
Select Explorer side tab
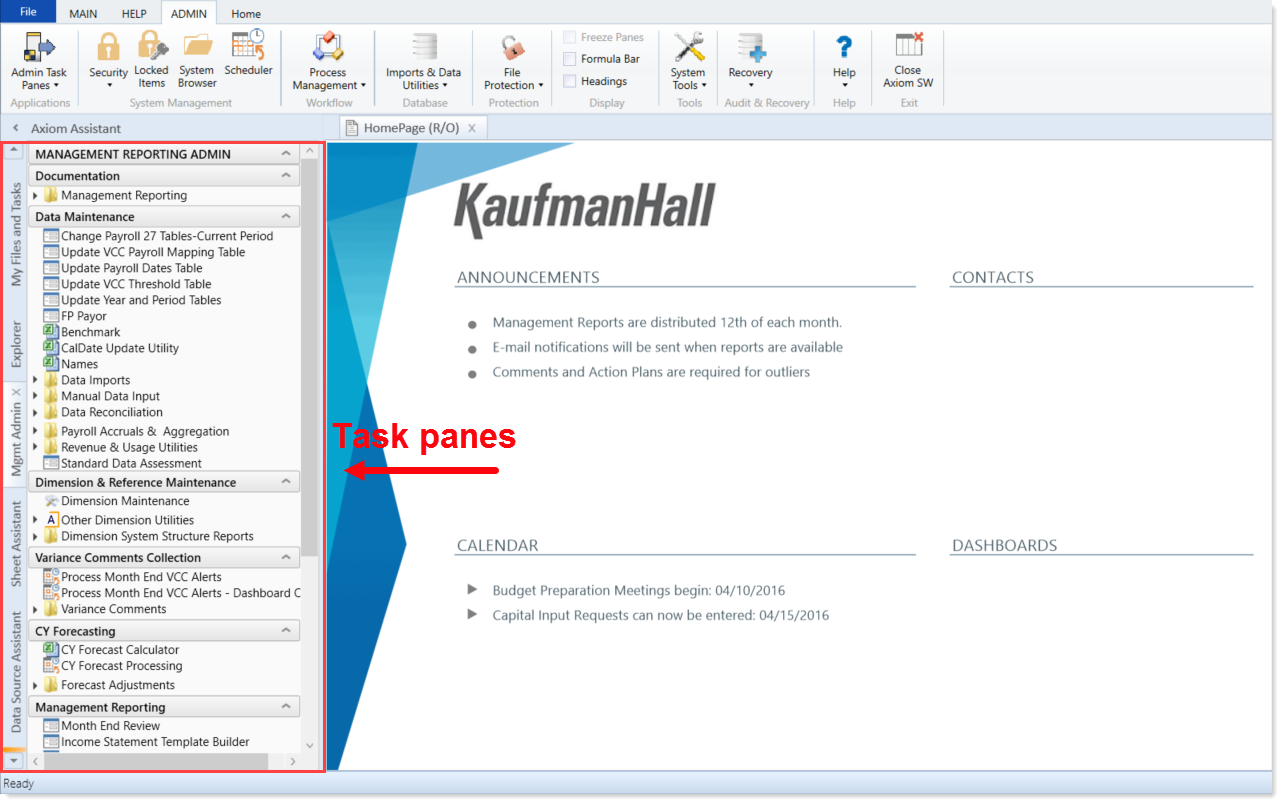[16, 344]
